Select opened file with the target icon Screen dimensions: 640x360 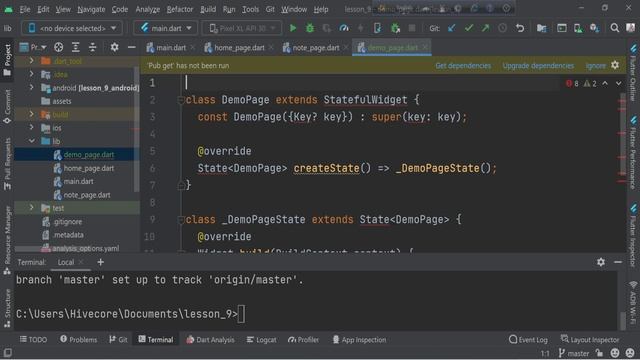(58, 47)
